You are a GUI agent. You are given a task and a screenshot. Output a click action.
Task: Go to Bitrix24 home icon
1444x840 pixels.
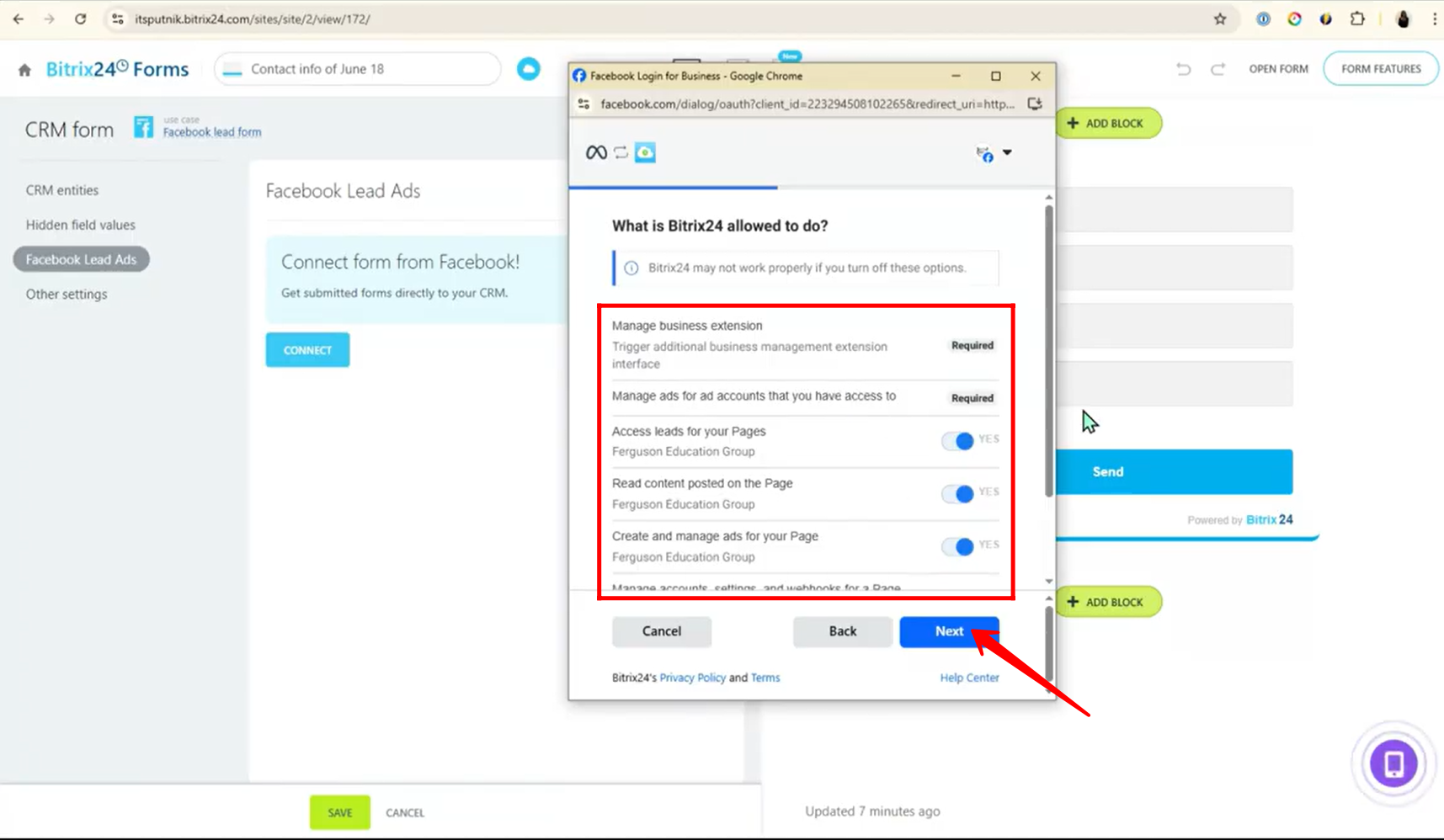click(24, 70)
